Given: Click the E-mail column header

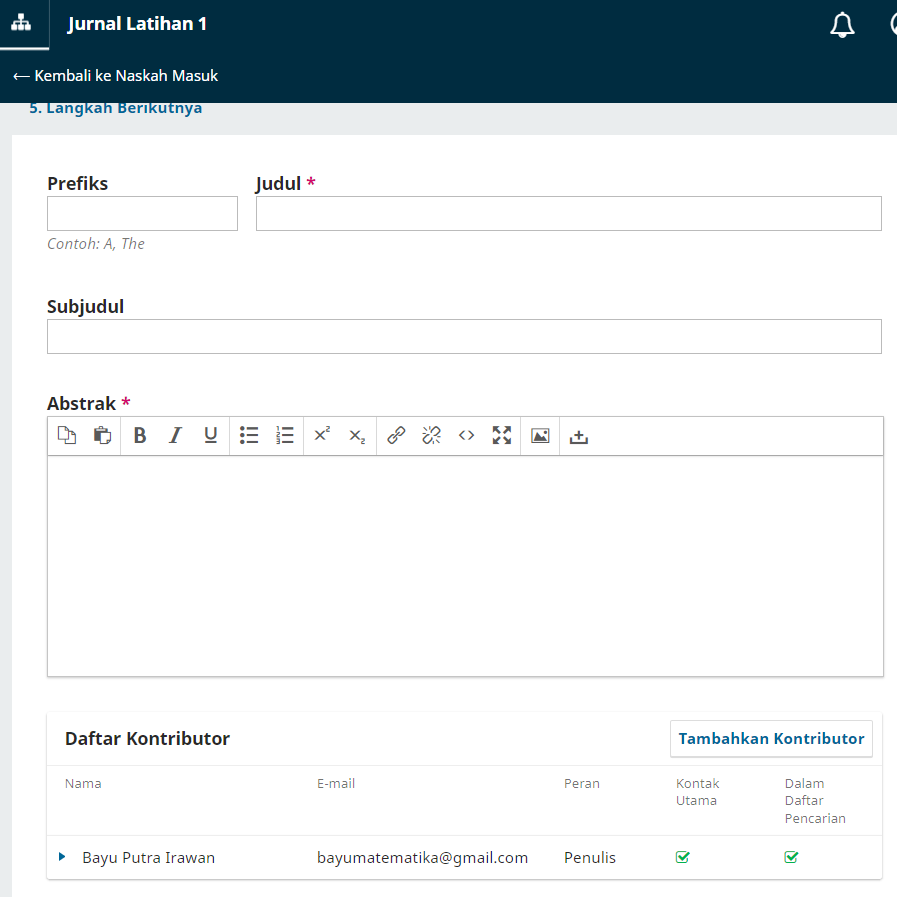Looking at the screenshot, I should pos(336,783).
